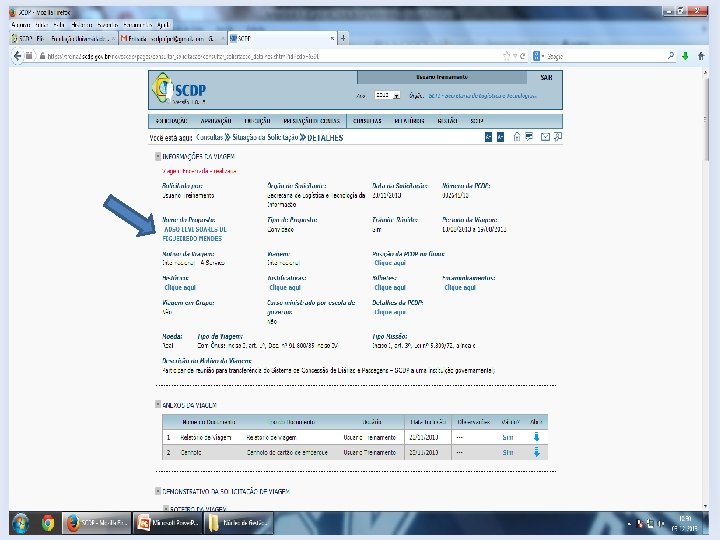The image size is (720, 540).
Task: Click the Firefox home icon in the toolbar
Action: pyautogui.click(x=701, y=56)
